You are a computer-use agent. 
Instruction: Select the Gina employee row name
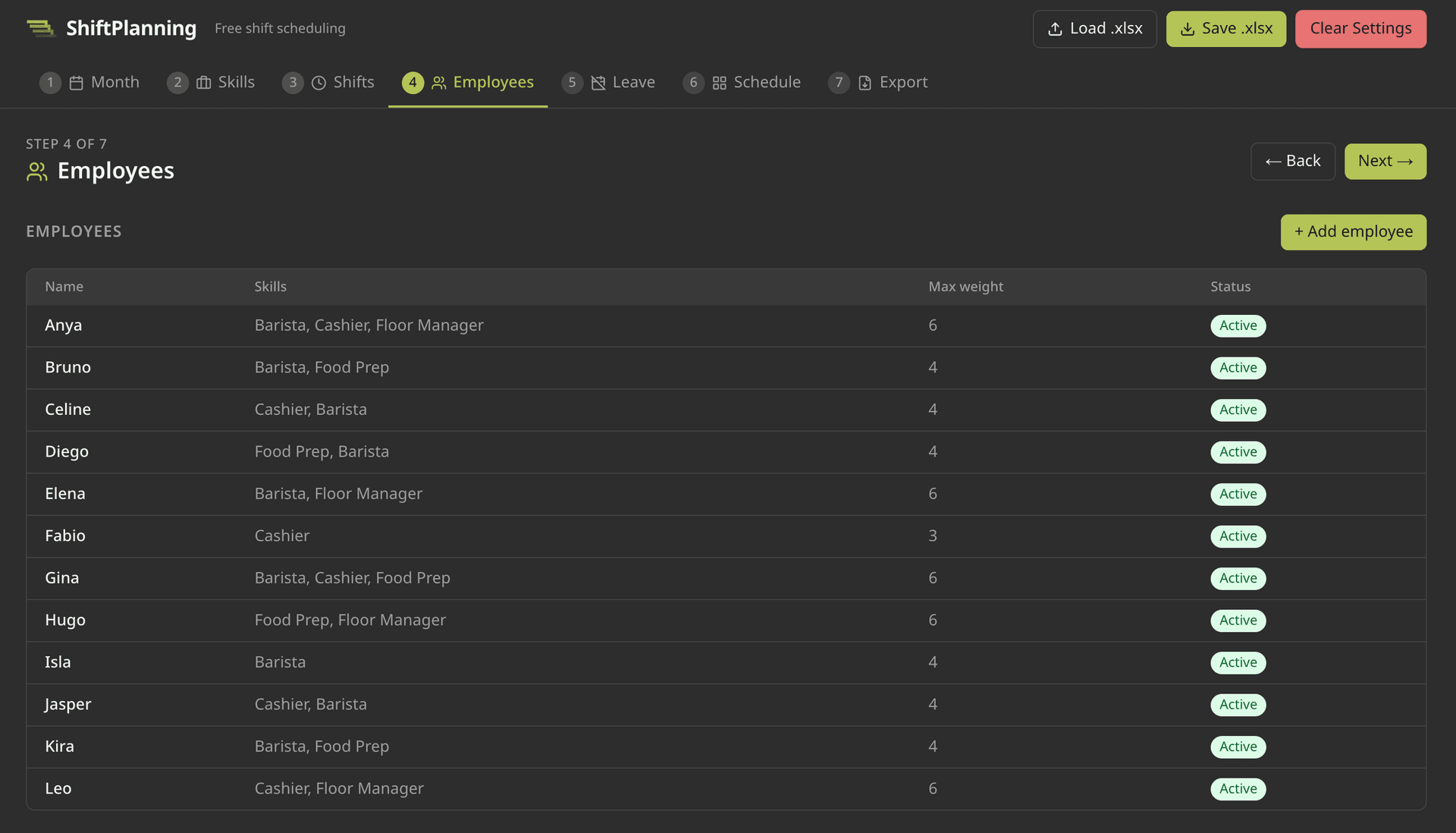click(x=62, y=578)
